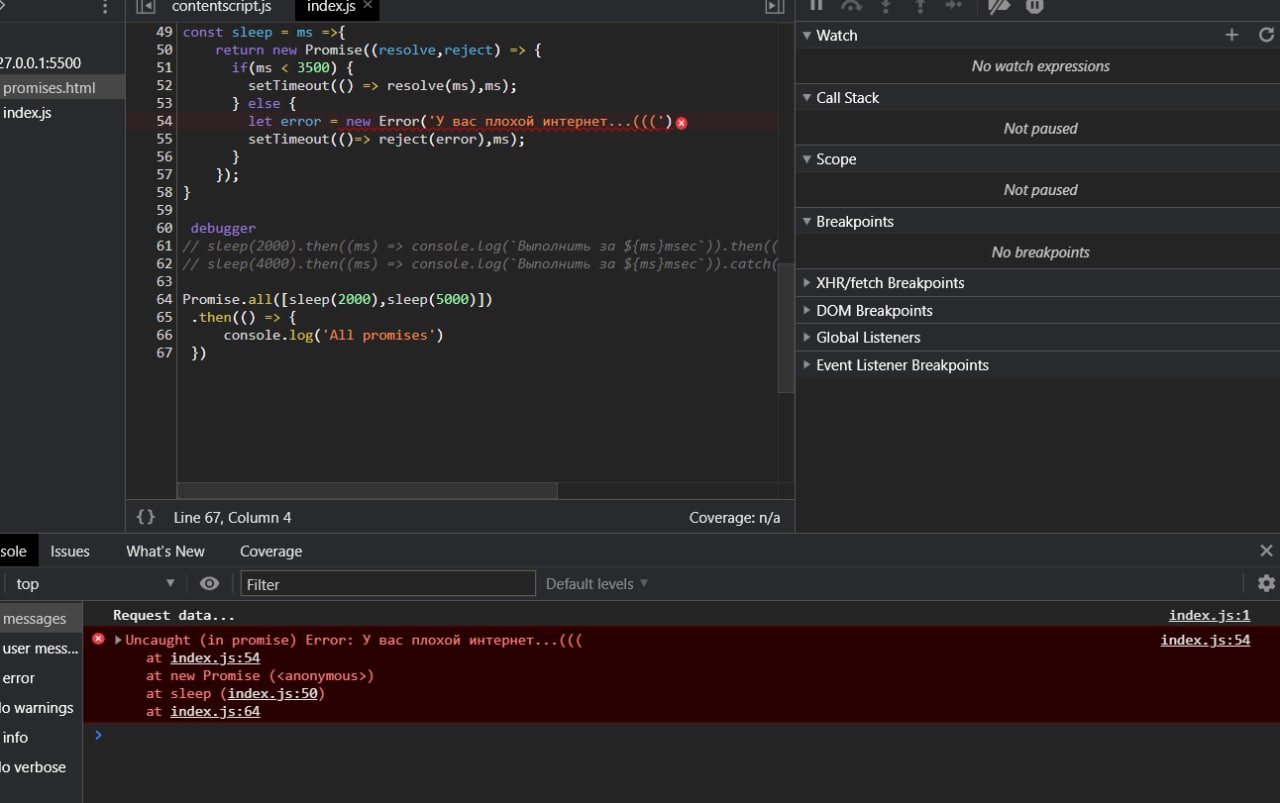Close the index.js editor tab

368,6
